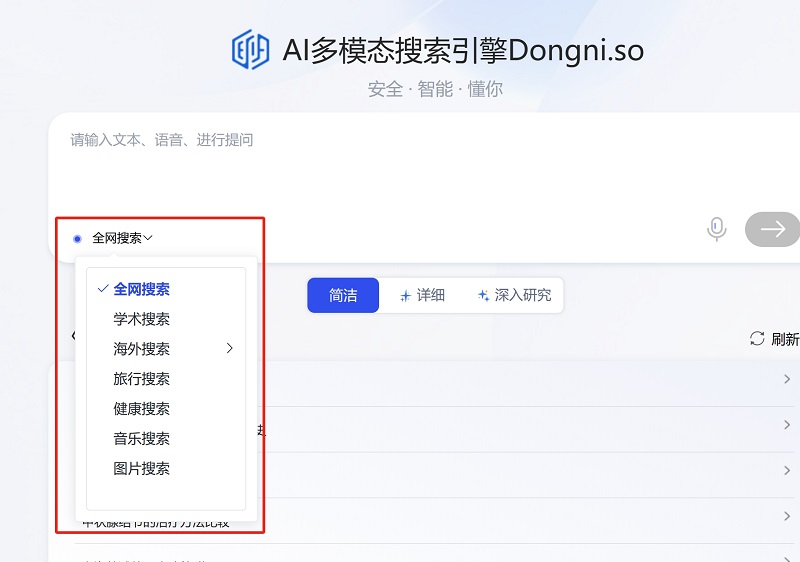Start voice input with the microphone icon

(716, 229)
